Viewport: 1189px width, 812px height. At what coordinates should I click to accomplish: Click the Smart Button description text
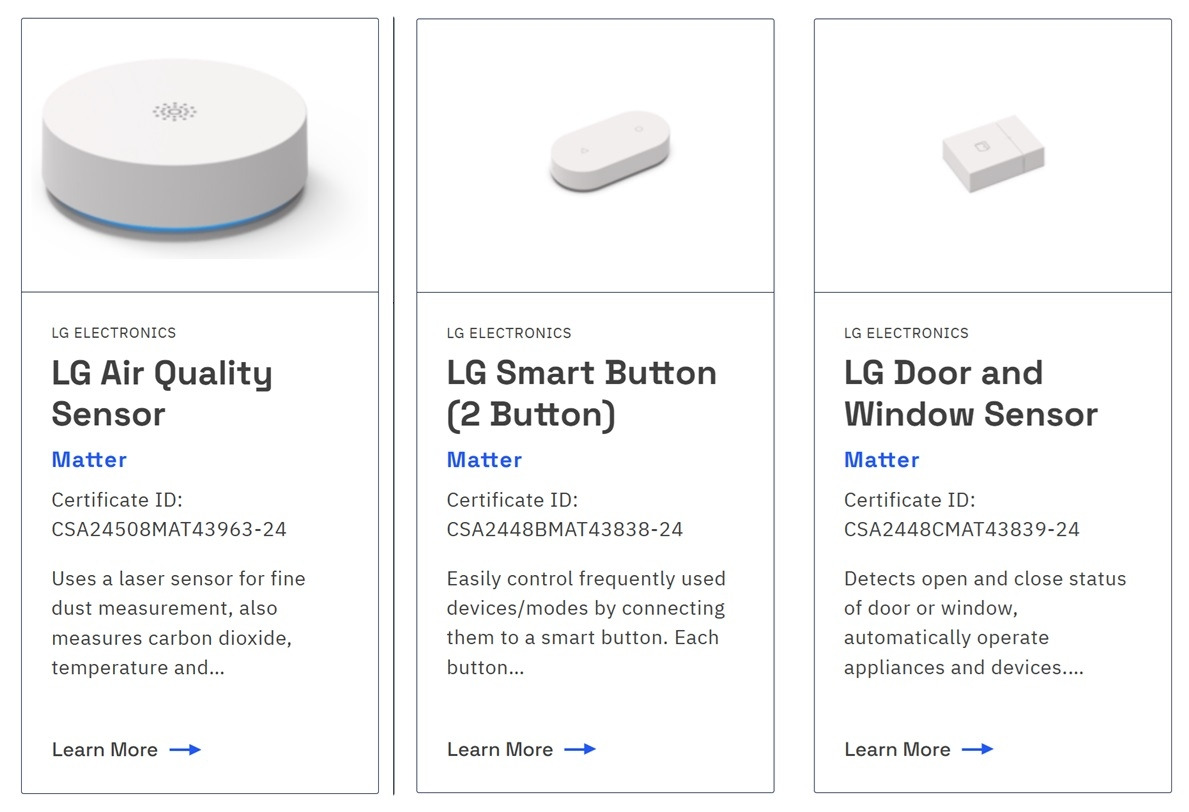tap(585, 622)
